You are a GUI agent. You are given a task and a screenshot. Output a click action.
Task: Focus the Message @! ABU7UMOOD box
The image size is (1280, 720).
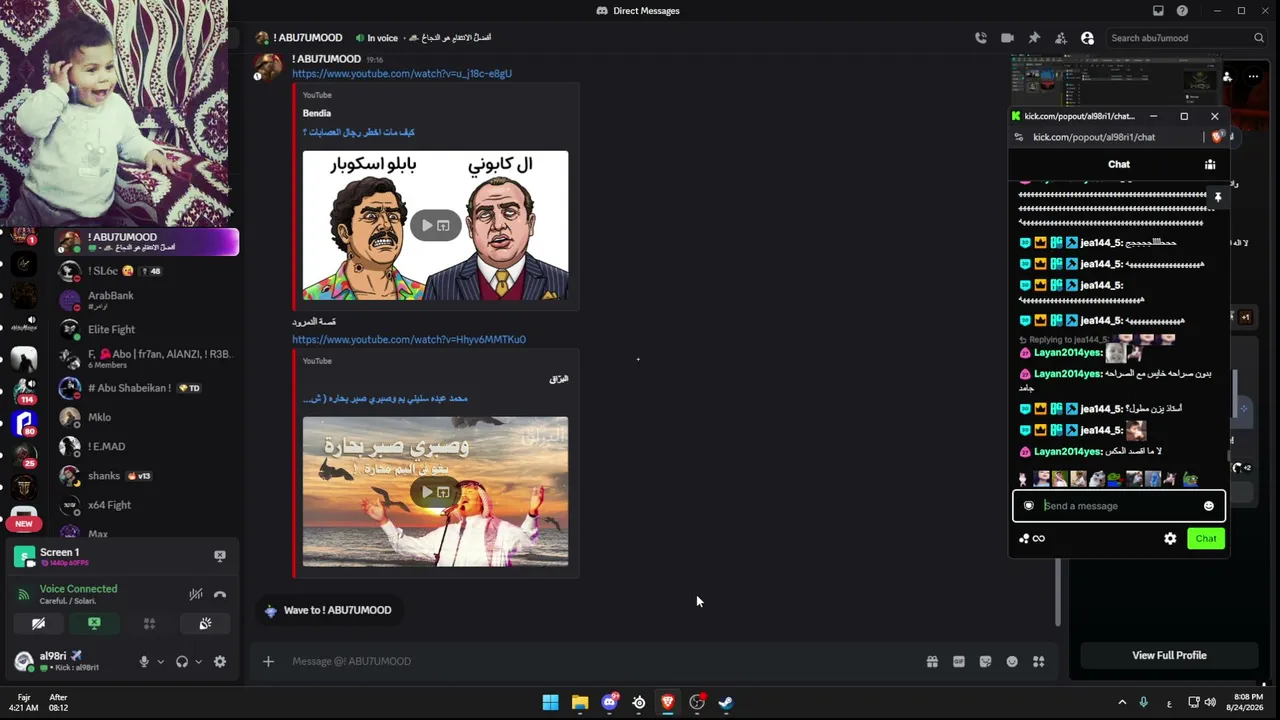point(600,661)
